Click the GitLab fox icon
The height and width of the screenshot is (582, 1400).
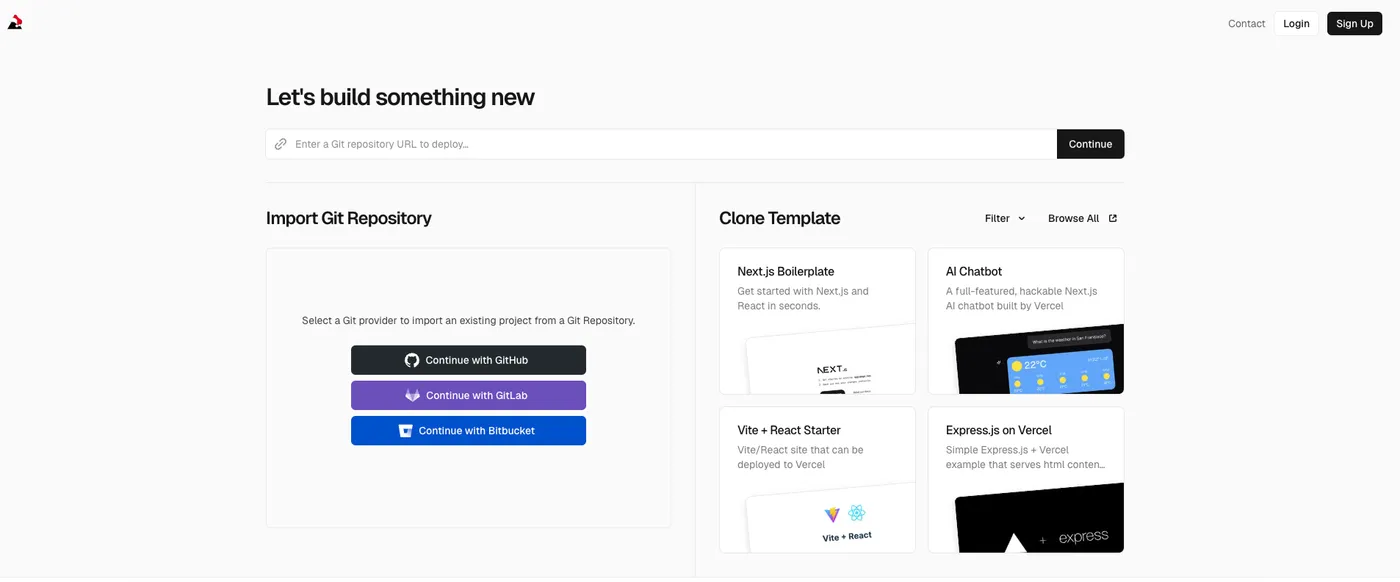pyautogui.click(x=412, y=395)
